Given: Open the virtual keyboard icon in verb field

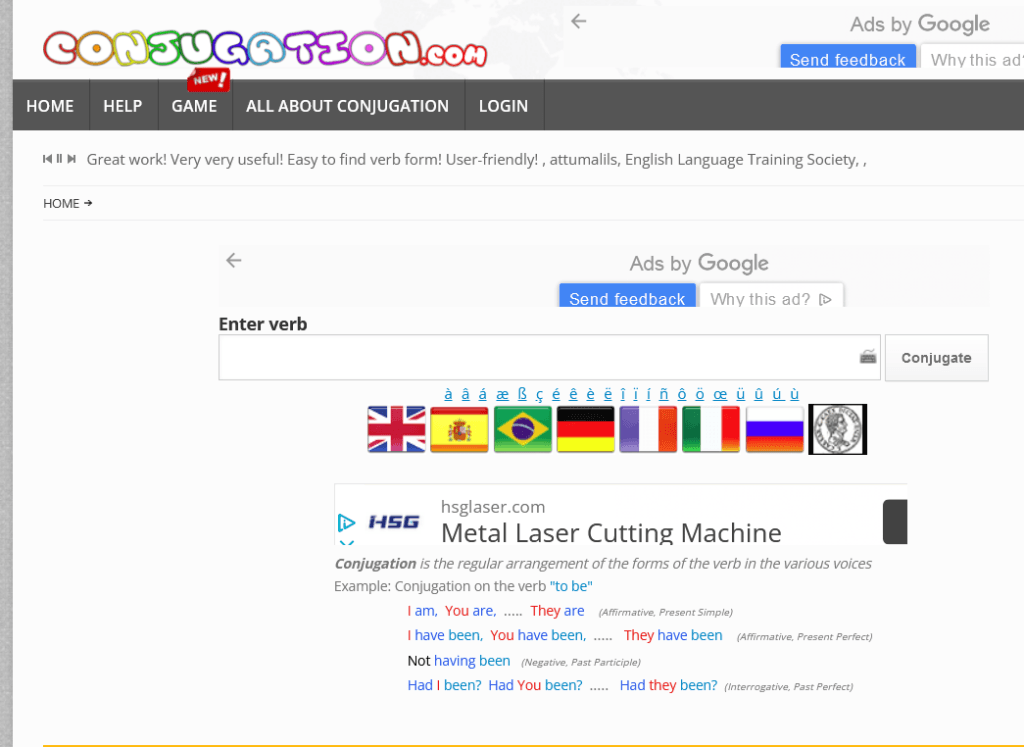Looking at the screenshot, I should 868,357.
